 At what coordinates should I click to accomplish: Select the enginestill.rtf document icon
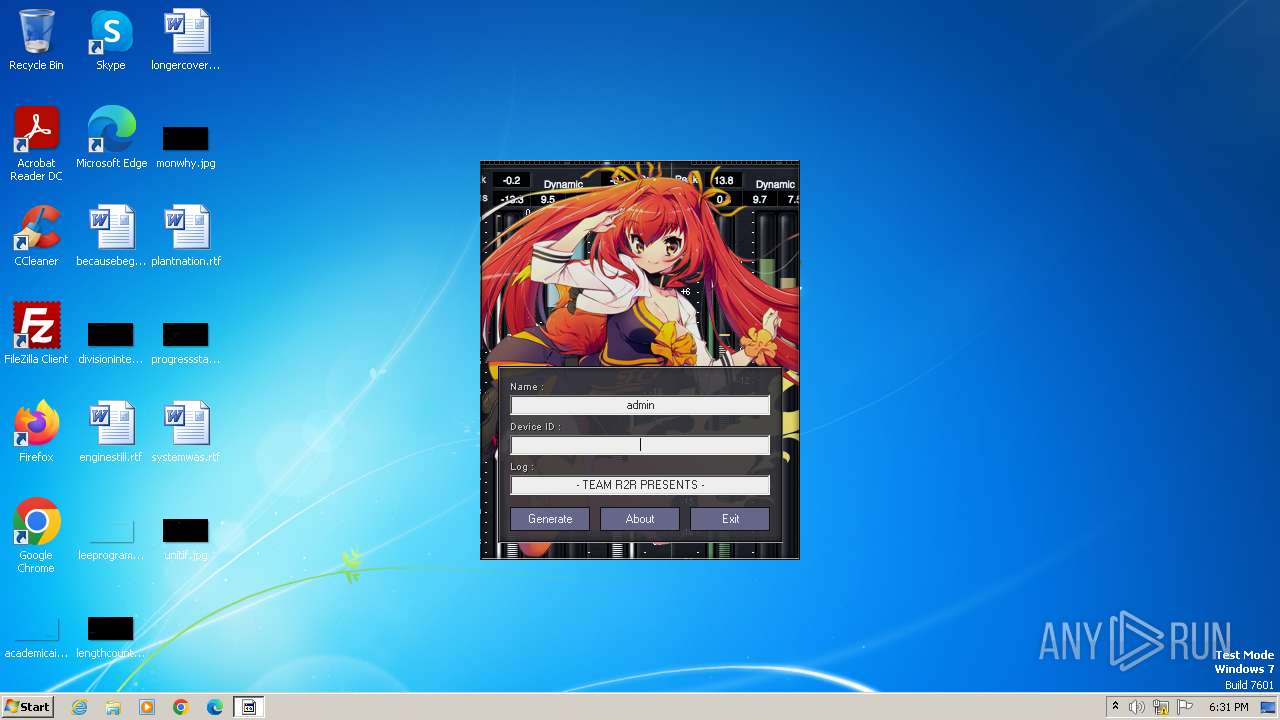[111, 432]
